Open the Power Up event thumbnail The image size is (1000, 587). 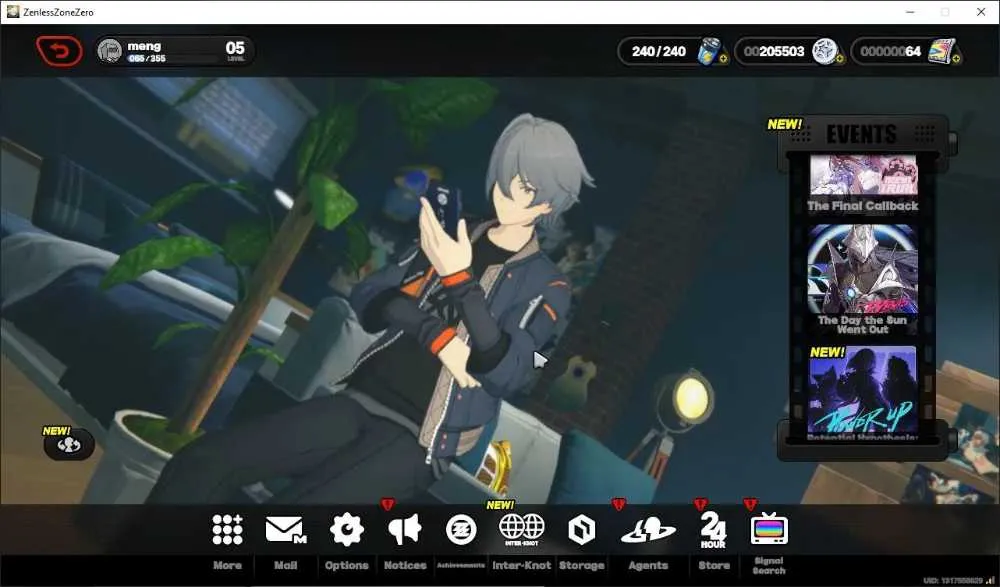(862, 390)
